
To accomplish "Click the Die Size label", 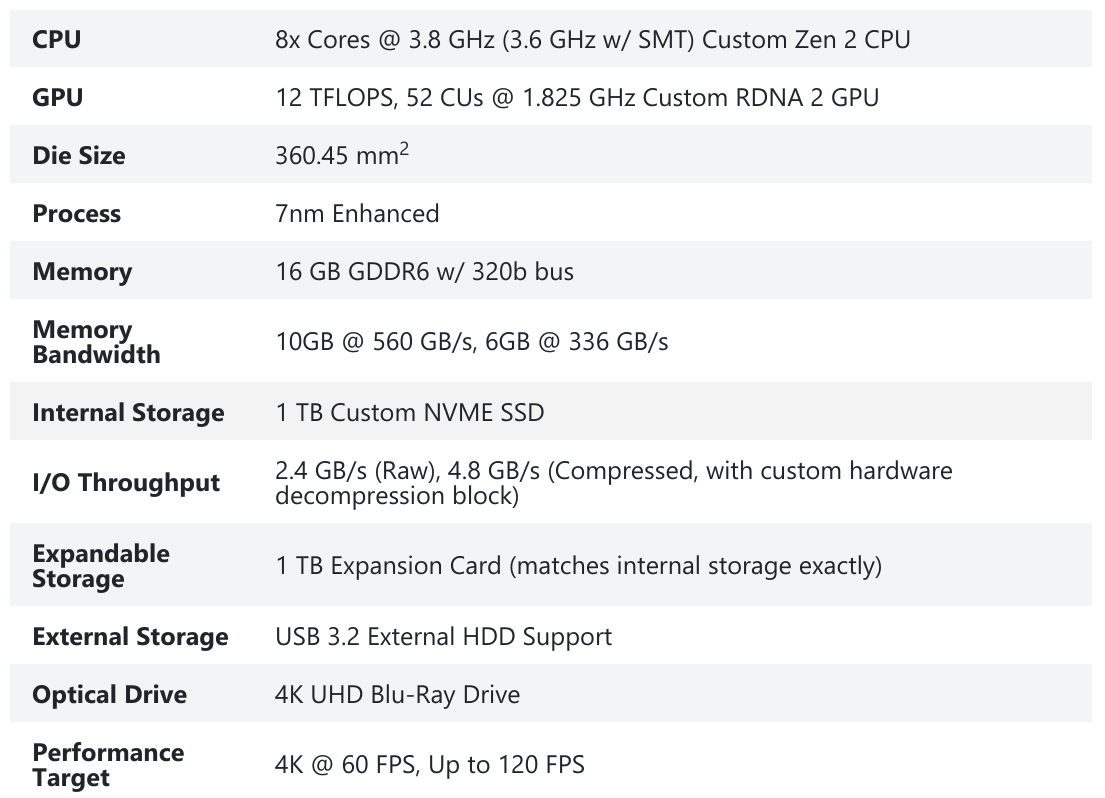I will (x=79, y=156).
